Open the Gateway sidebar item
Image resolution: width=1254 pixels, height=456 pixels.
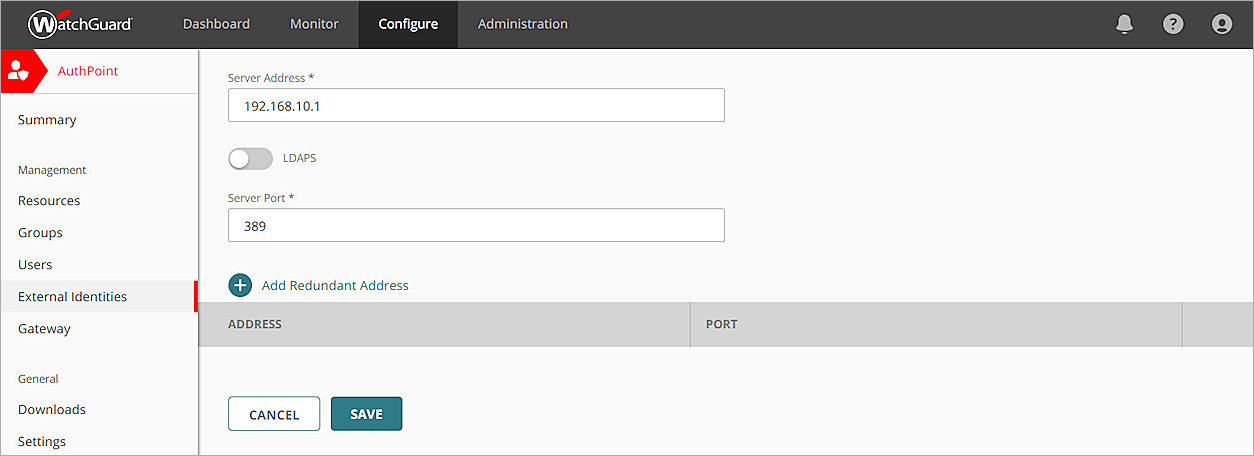click(44, 328)
